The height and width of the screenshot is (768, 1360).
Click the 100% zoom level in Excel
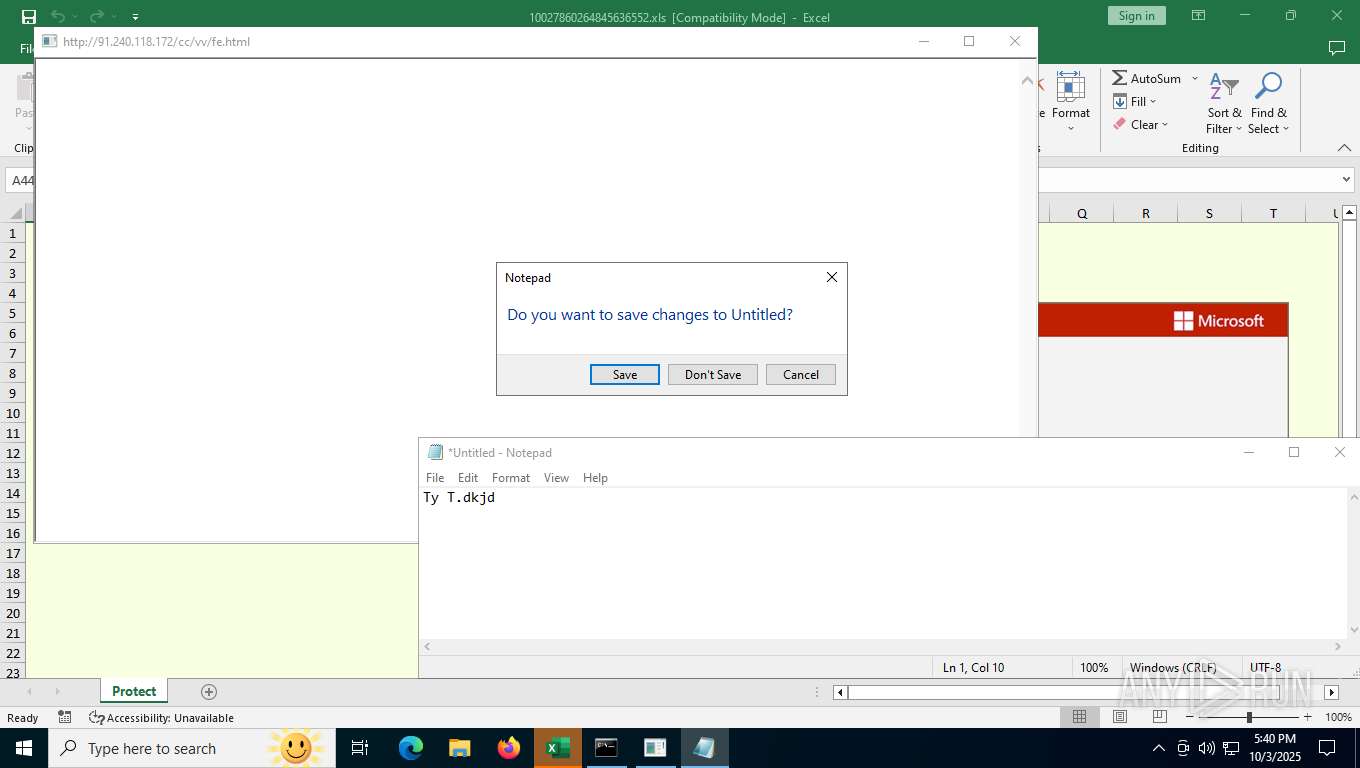(x=1338, y=717)
